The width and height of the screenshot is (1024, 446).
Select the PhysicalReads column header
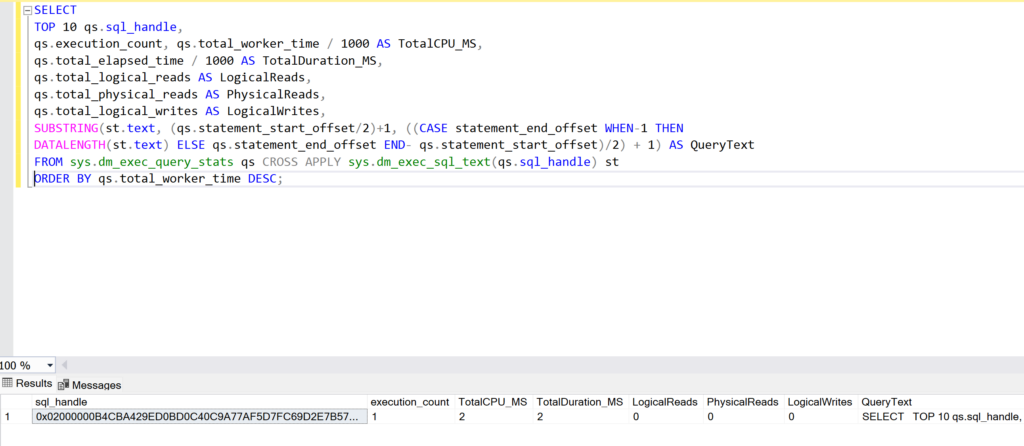(742, 401)
